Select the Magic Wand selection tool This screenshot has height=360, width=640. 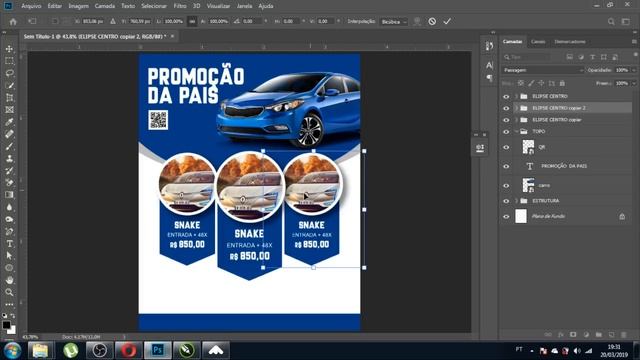point(9,85)
